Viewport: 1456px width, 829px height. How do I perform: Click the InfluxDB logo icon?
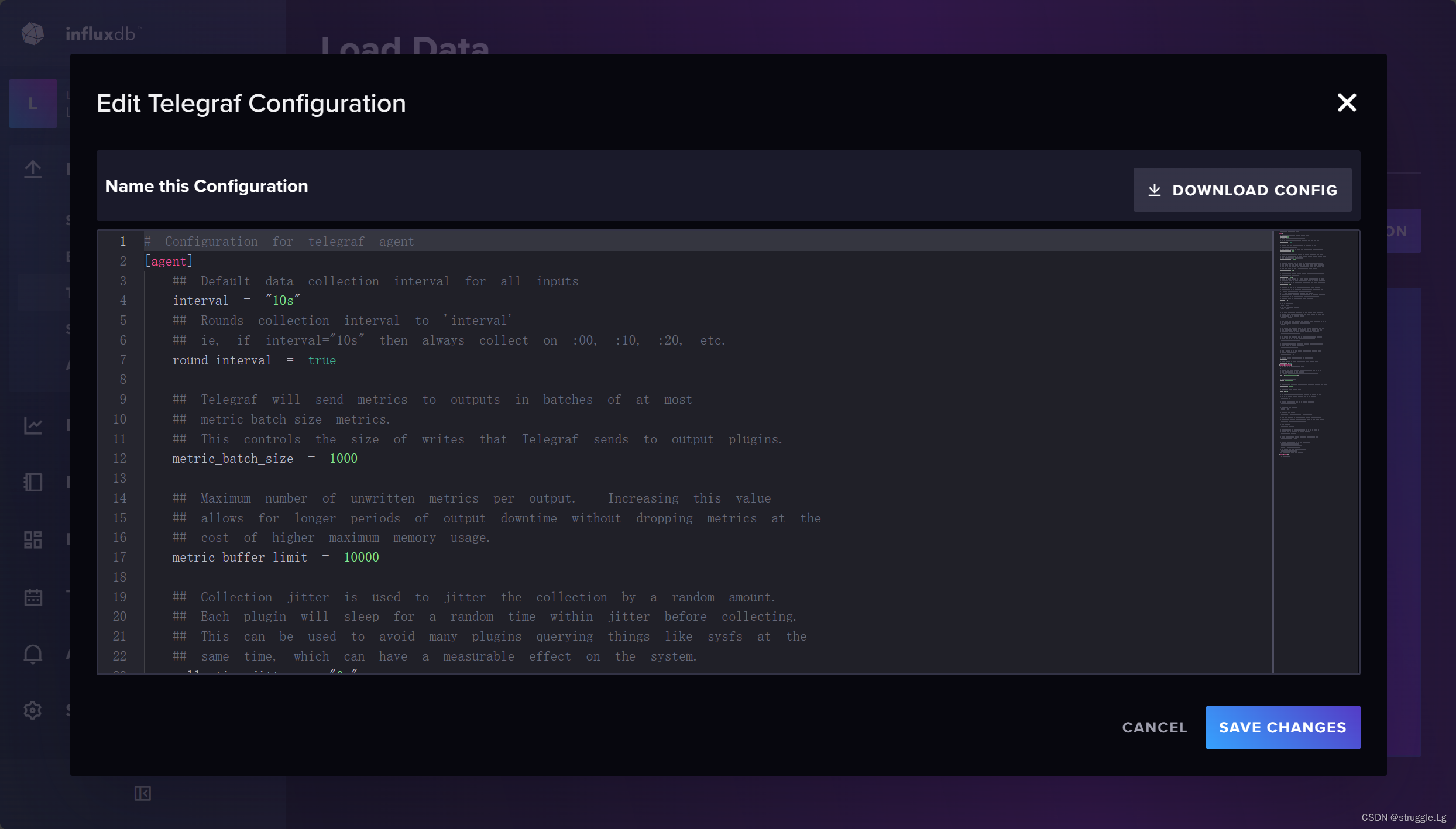click(33, 34)
